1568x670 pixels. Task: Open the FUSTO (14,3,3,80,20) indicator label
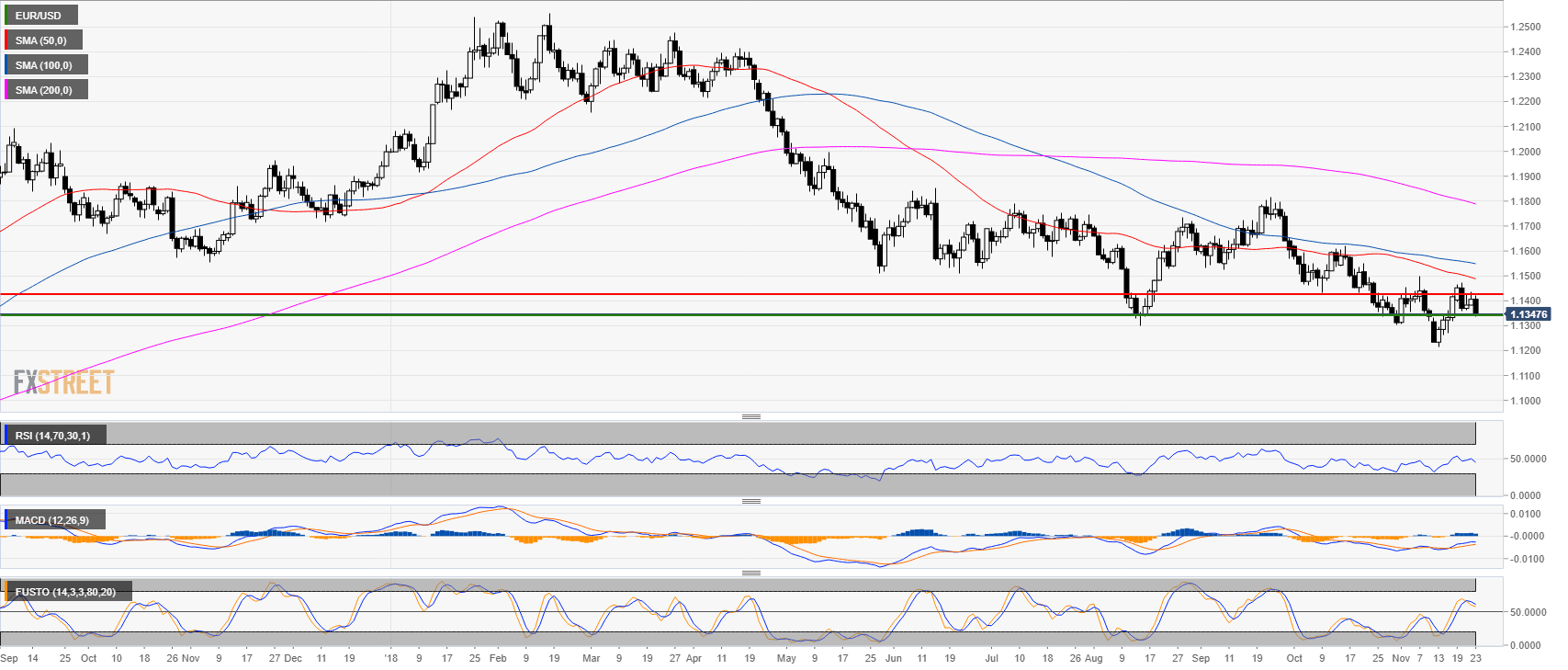66,592
